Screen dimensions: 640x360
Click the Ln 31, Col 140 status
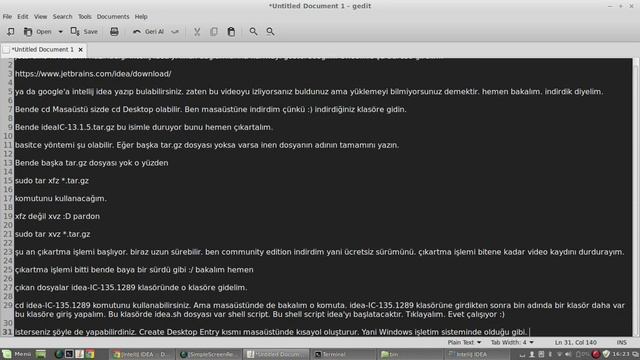click(x=576, y=342)
